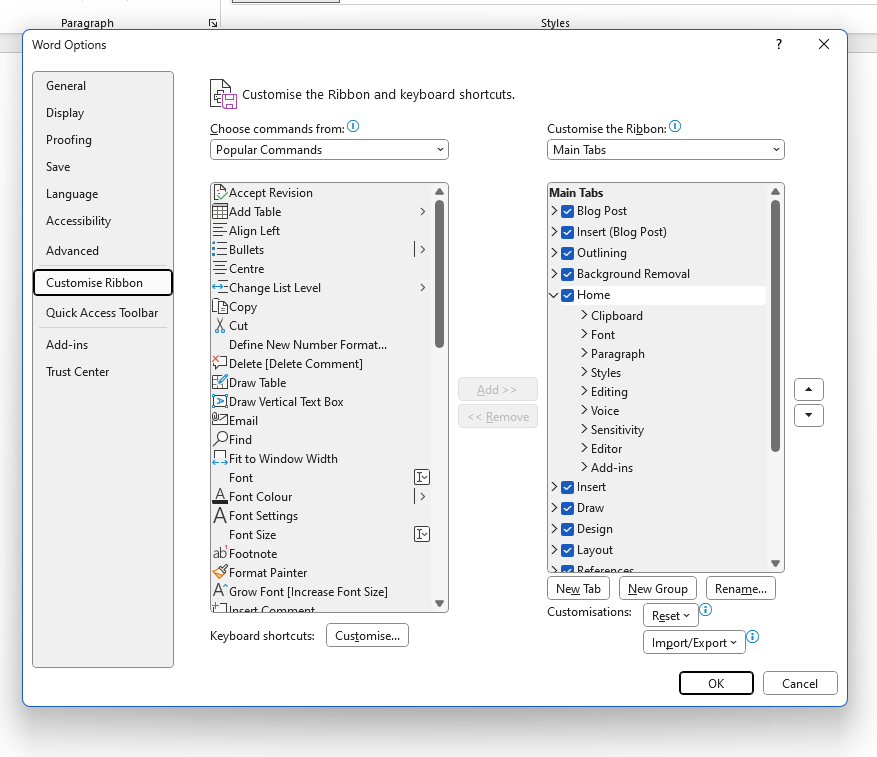877x757 pixels.
Task: Click the Font Colour icon
Action: pyautogui.click(x=220, y=496)
